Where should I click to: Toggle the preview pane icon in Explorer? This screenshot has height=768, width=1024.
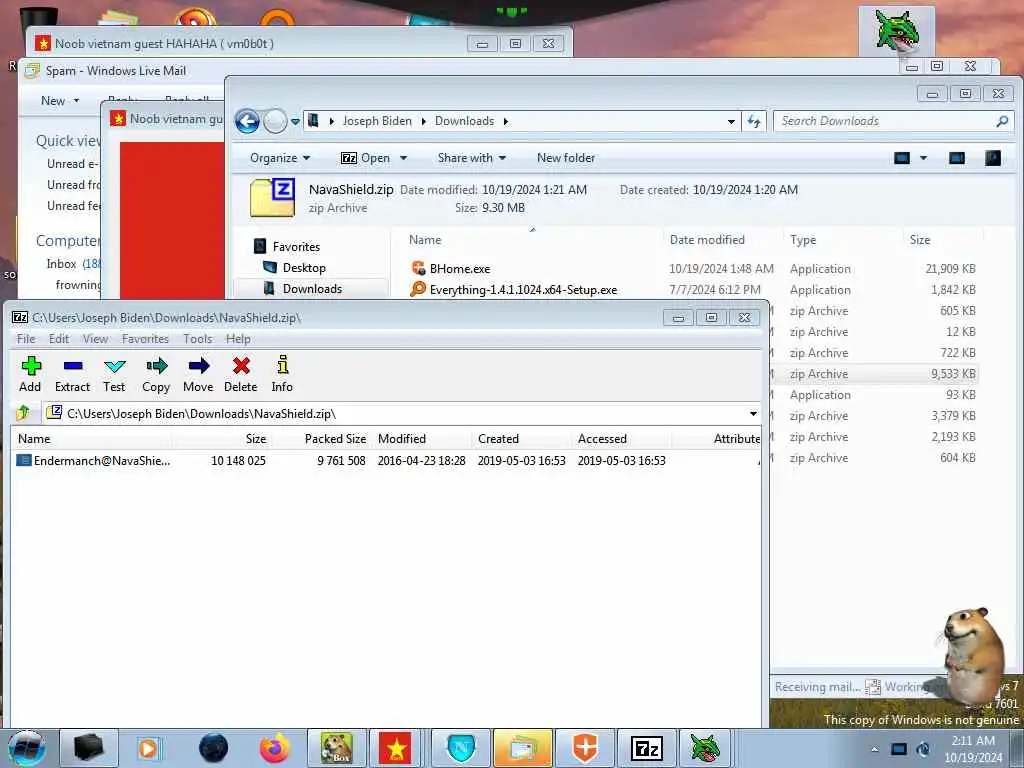957,158
